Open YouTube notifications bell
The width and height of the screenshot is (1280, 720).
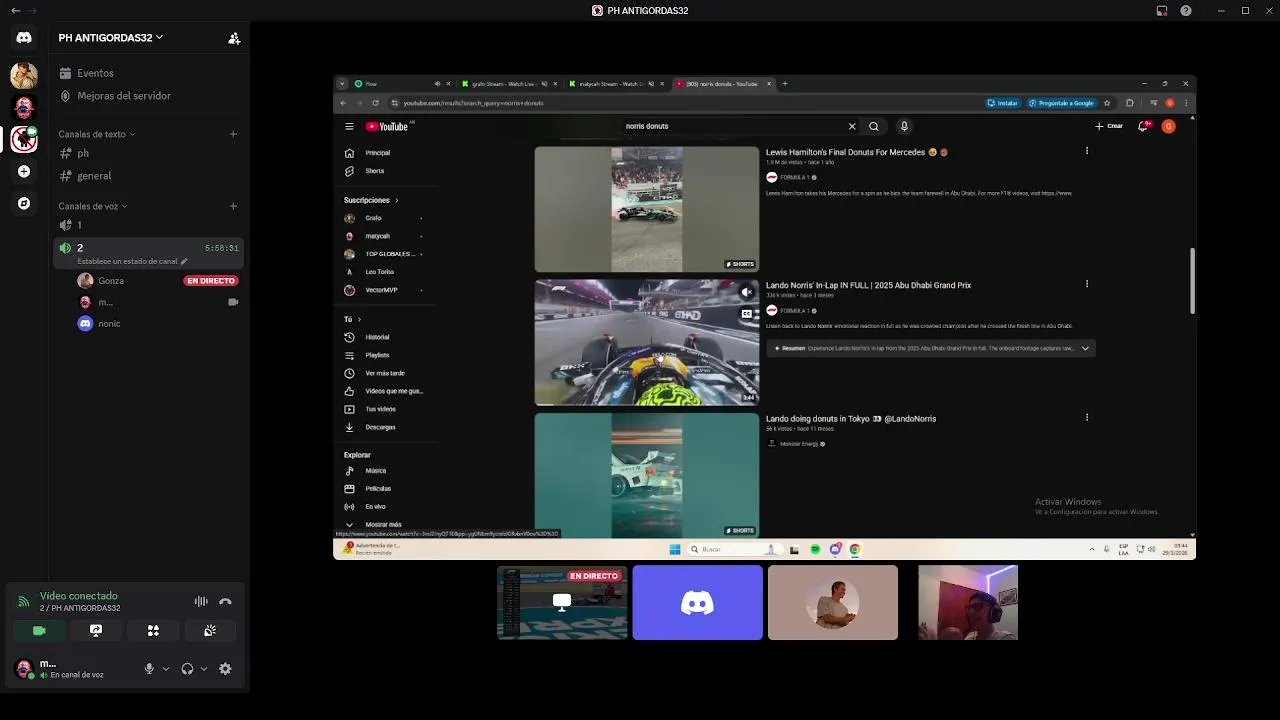[1143, 126]
